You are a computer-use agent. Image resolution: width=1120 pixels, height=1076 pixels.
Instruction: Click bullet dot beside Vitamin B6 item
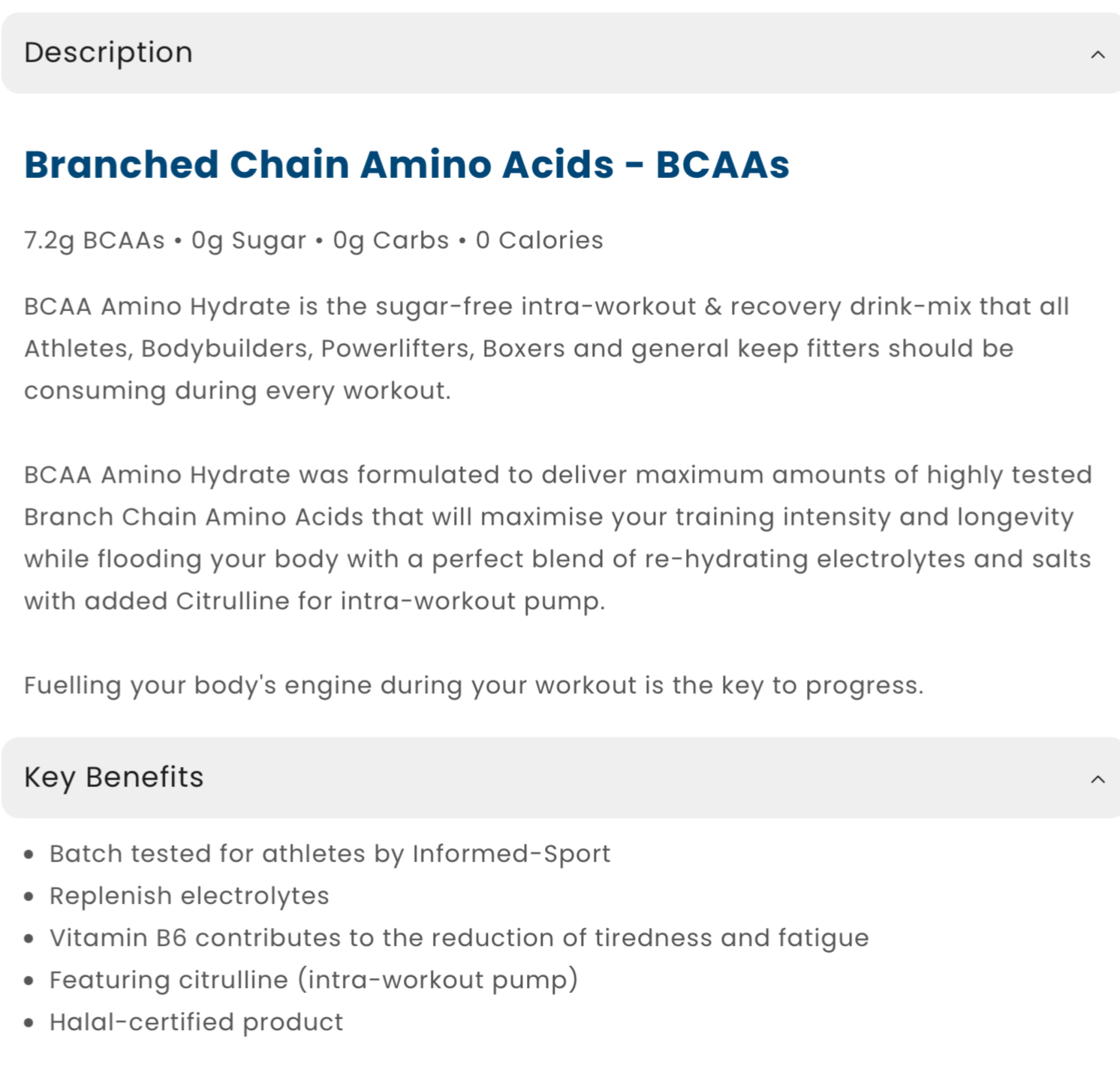[x=29, y=939]
